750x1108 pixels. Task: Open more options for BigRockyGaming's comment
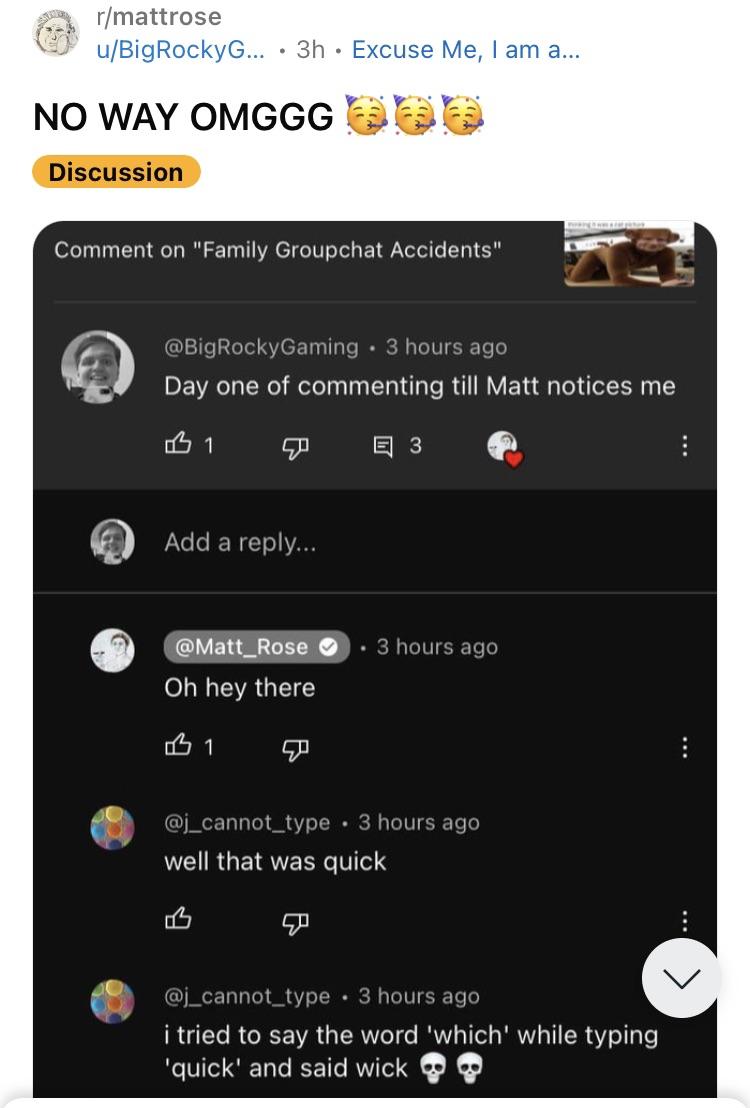[x=684, y=446]
